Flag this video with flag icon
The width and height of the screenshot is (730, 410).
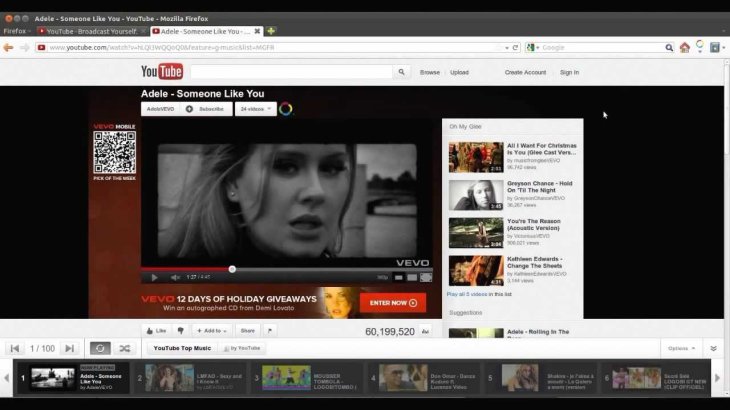270,331
